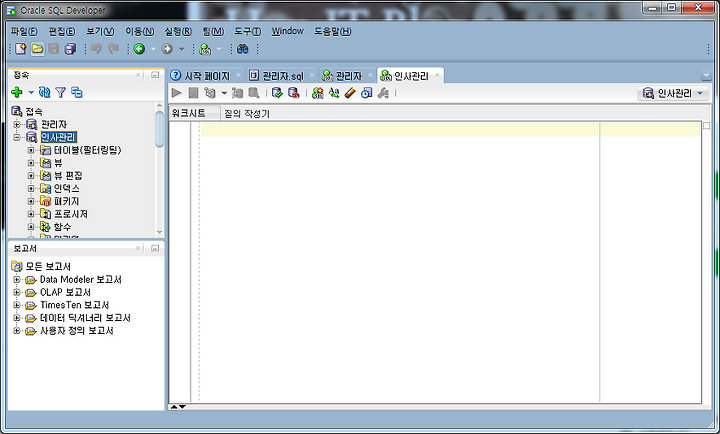Open the 보기(V) menu
Viewport: 720px width, 434px height.
[x=100, y=31]
